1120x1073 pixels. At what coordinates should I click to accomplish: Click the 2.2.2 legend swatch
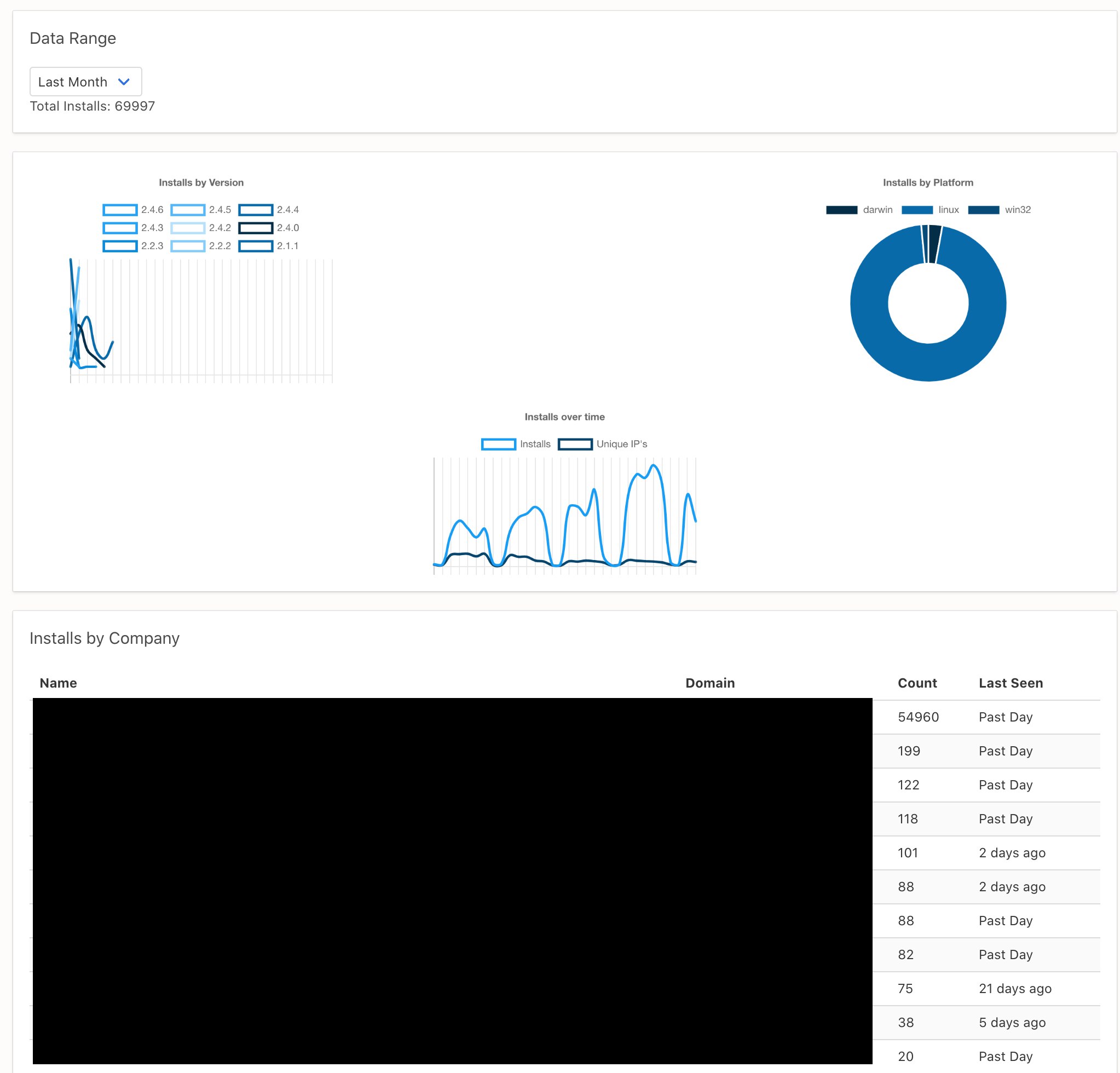tap(187, 246)
